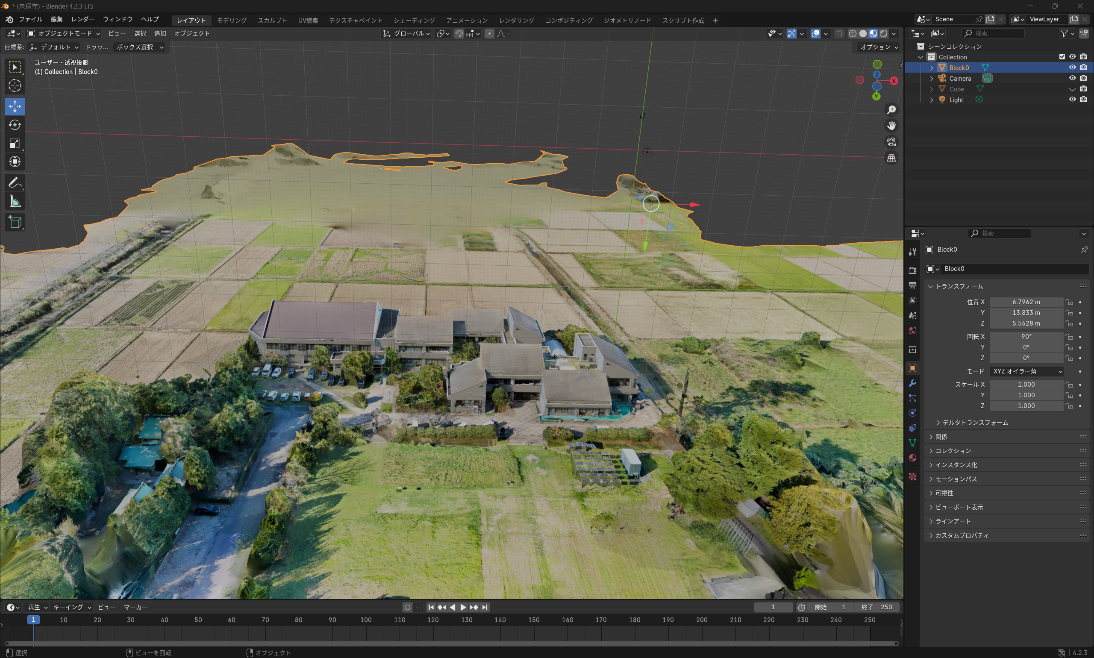Click the Add Cube tool icon
1094x658 pixels.
pyautogui.click(x=15, y=222)
